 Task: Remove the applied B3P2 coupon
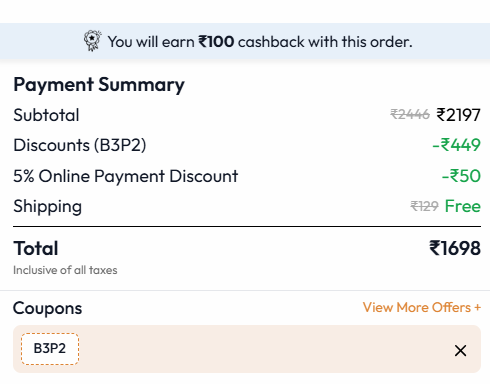[460, 350]
